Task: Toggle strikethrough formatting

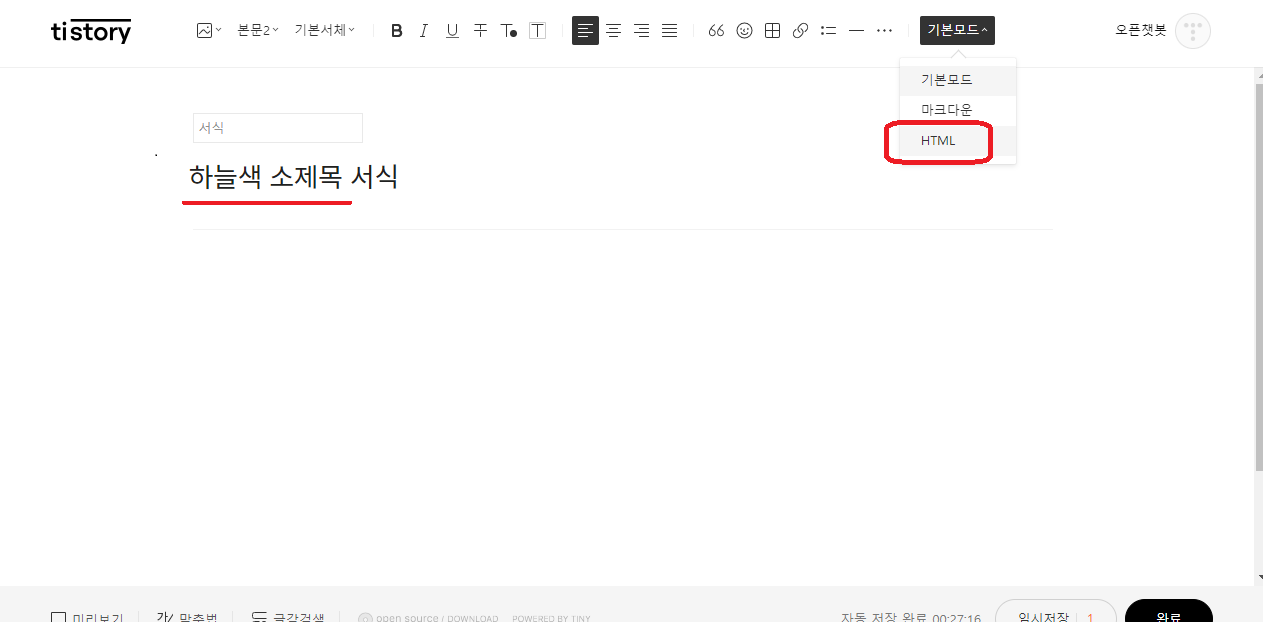Action: point(480,31)
